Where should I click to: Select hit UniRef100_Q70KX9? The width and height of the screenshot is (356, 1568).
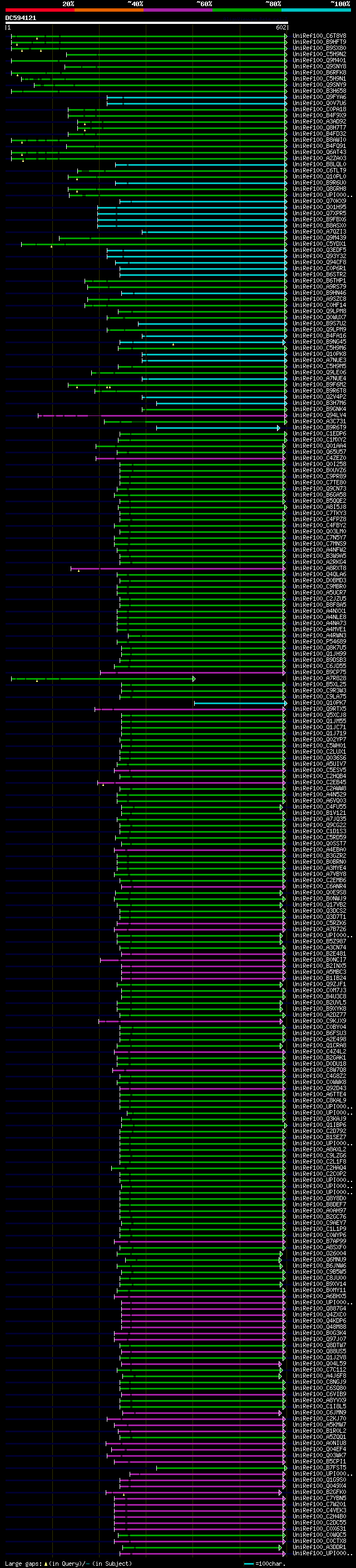point(319,201)
